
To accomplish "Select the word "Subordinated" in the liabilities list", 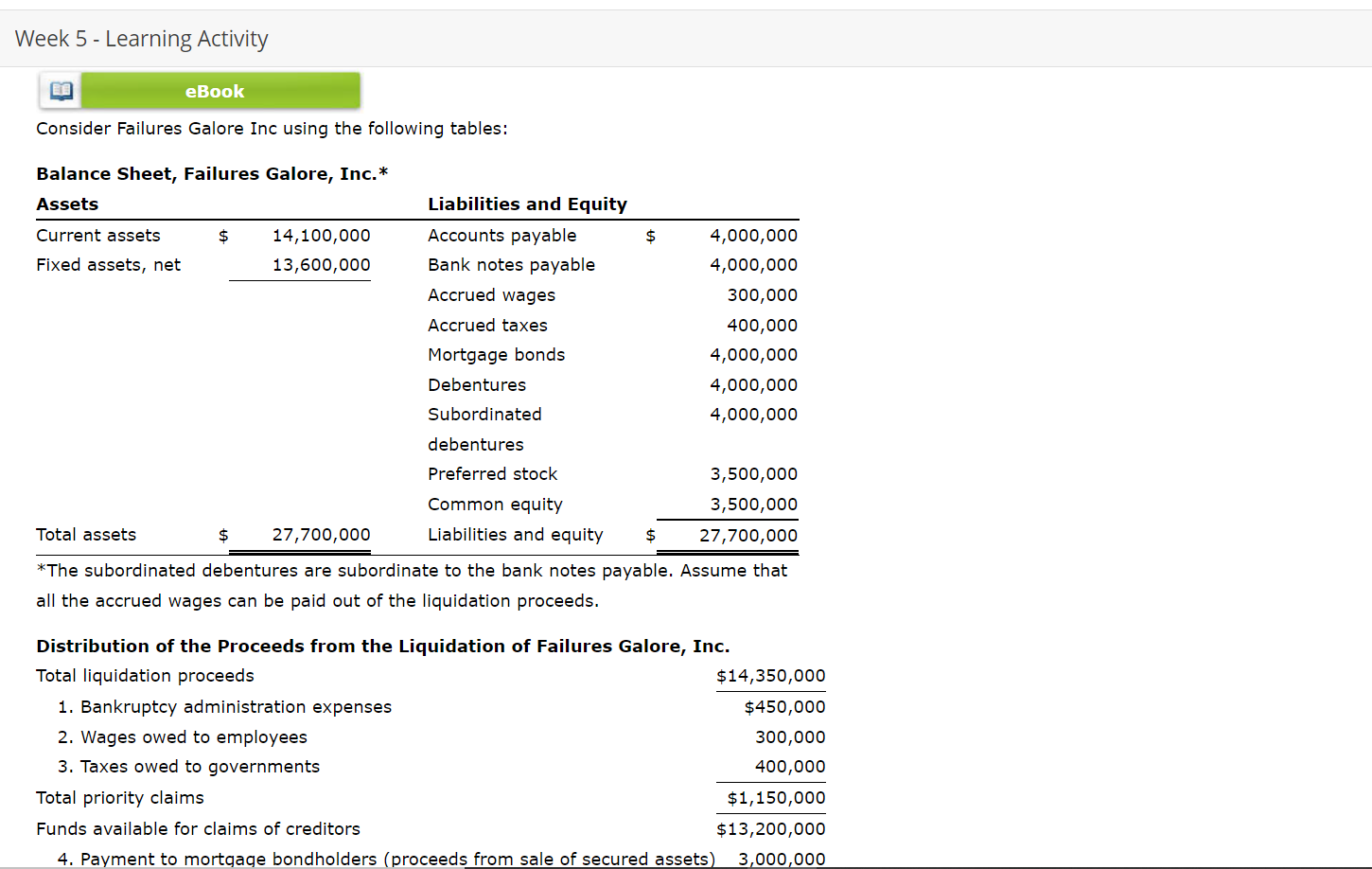I will click(x=484, y=415).
